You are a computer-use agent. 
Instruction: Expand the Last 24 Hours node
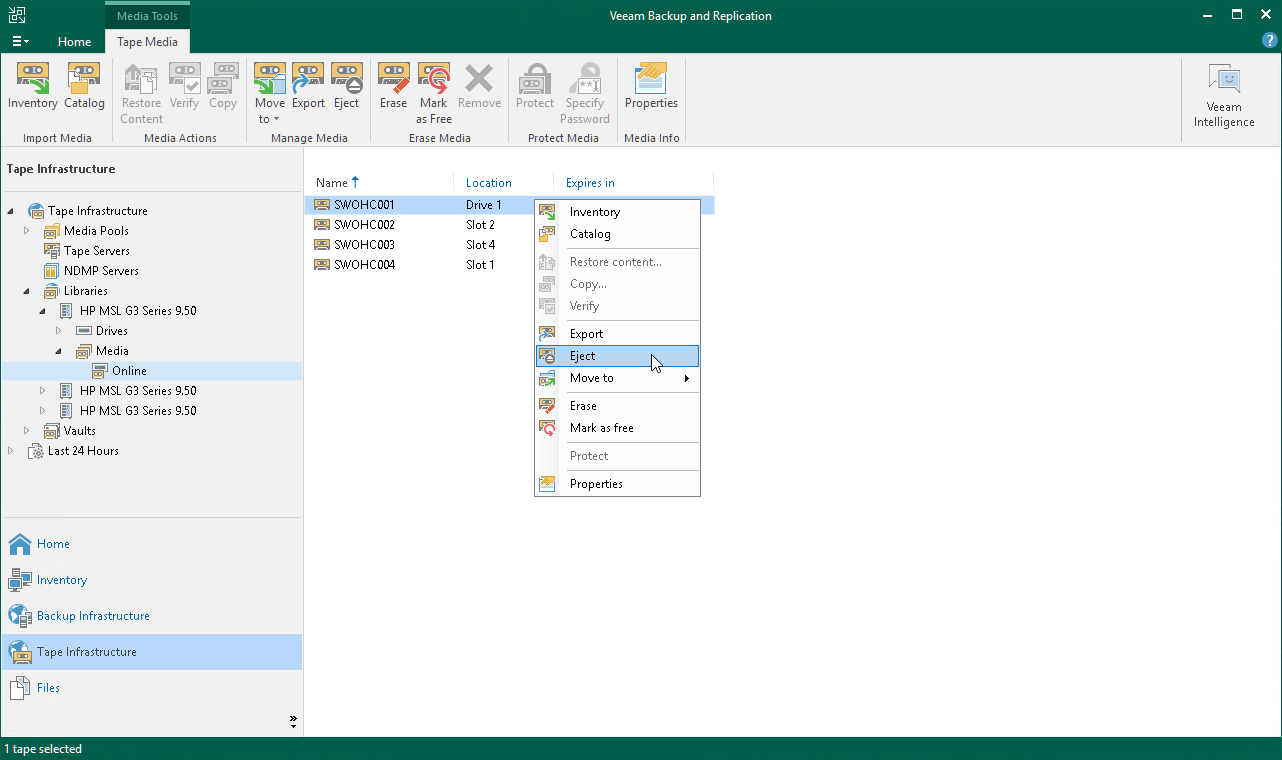(12, 451)
